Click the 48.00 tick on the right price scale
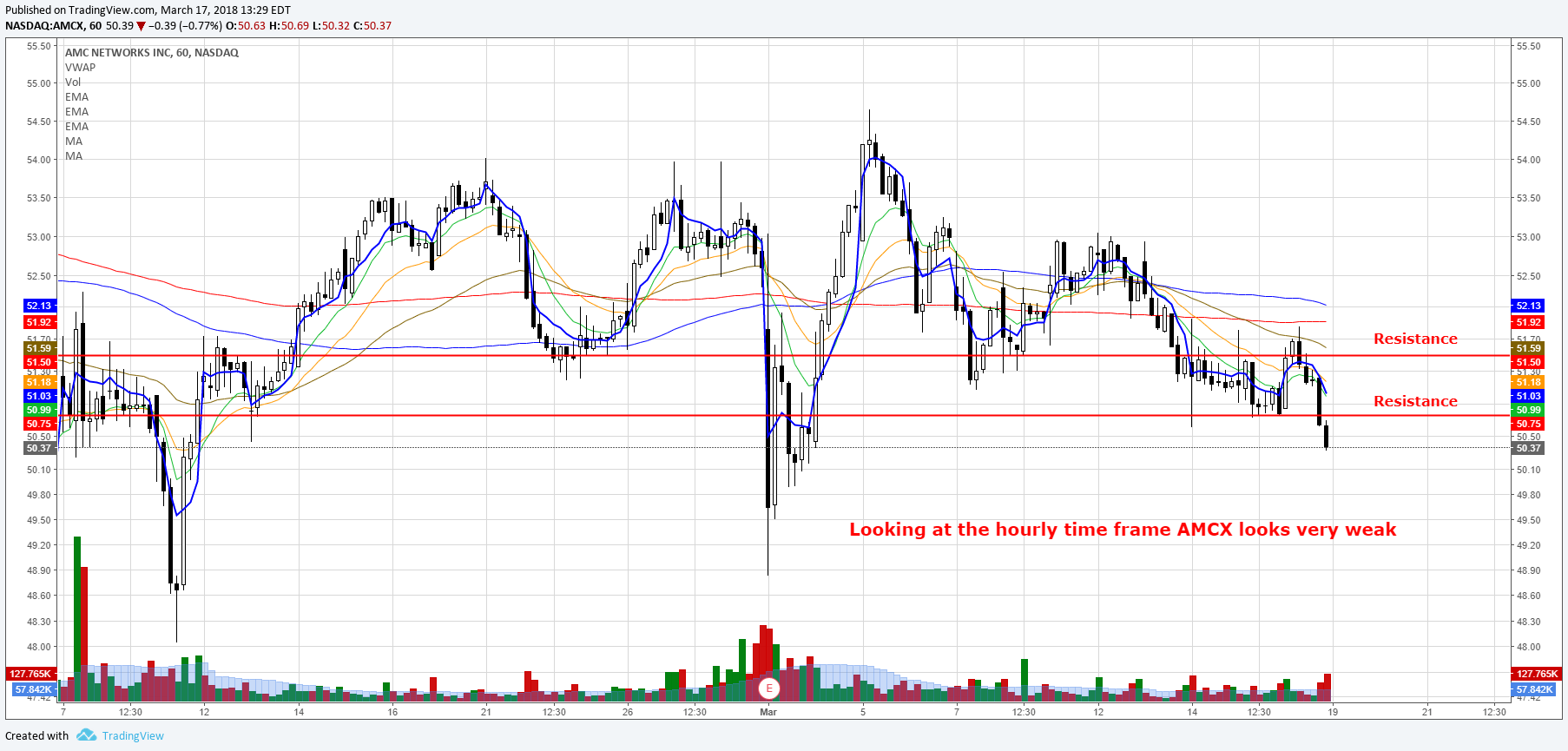Screen dimensions: 1568x751 coord(1529,647)
